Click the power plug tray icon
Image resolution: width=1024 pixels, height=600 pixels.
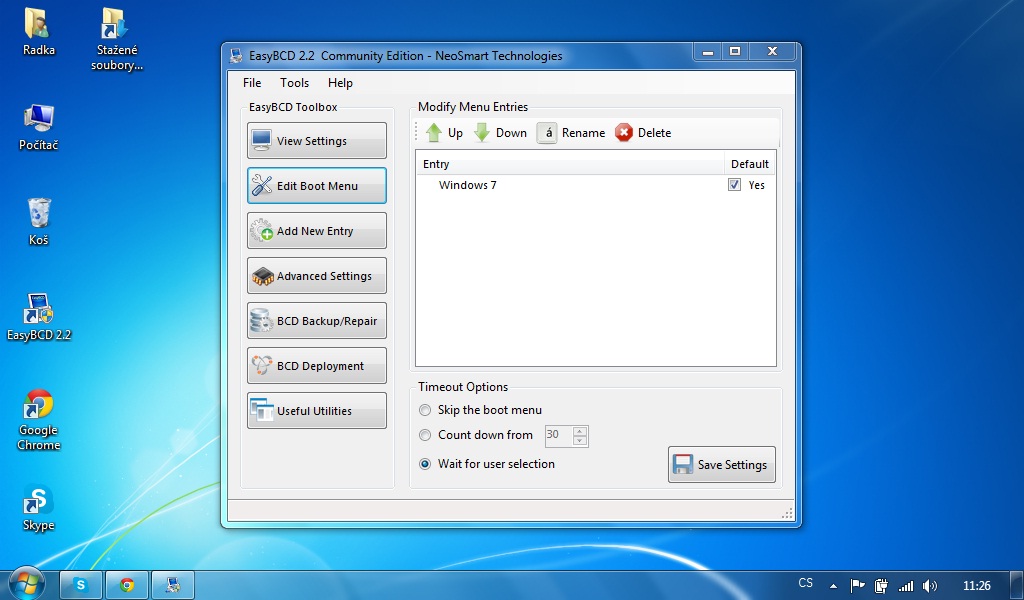pos(882,586)
